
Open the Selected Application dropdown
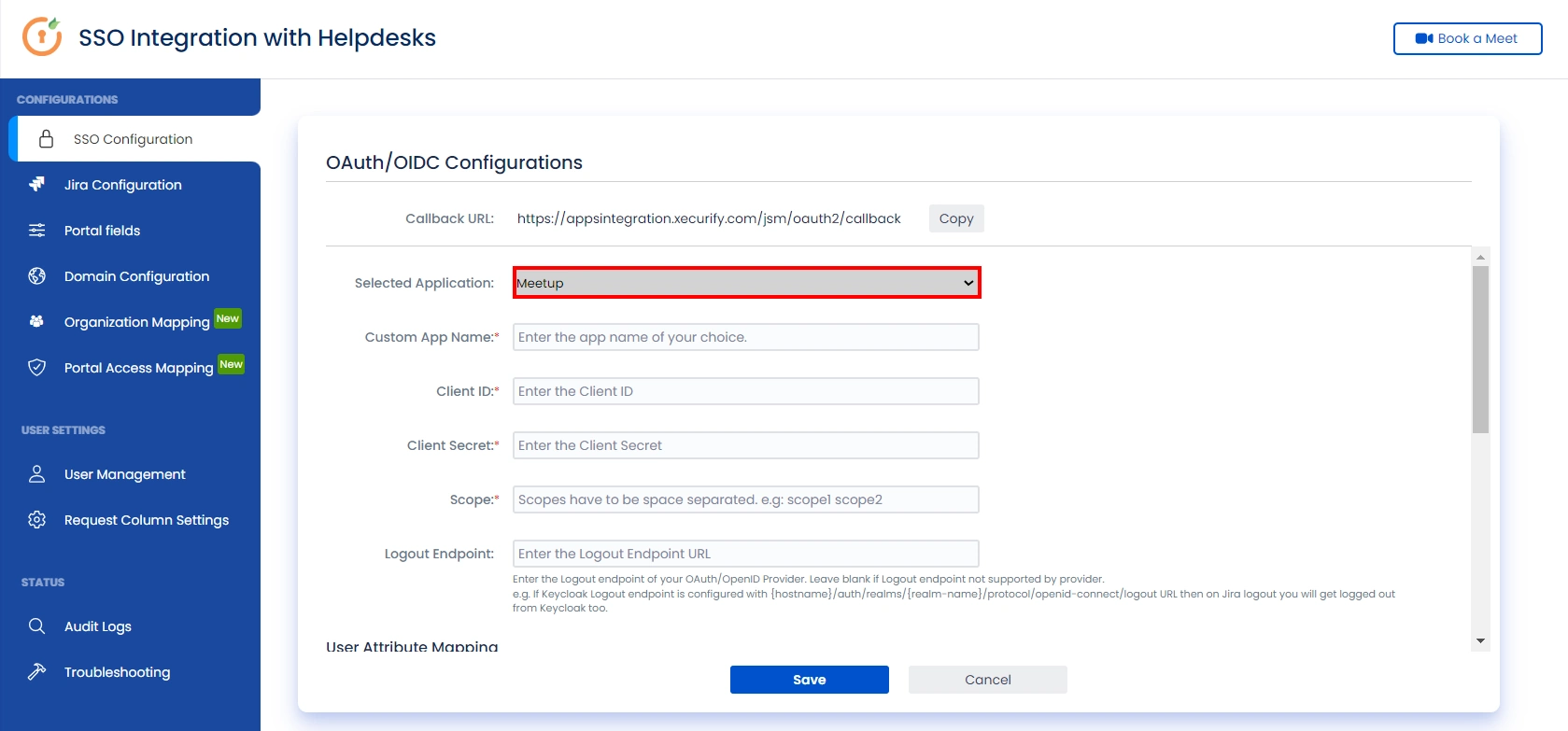(746, 283)
